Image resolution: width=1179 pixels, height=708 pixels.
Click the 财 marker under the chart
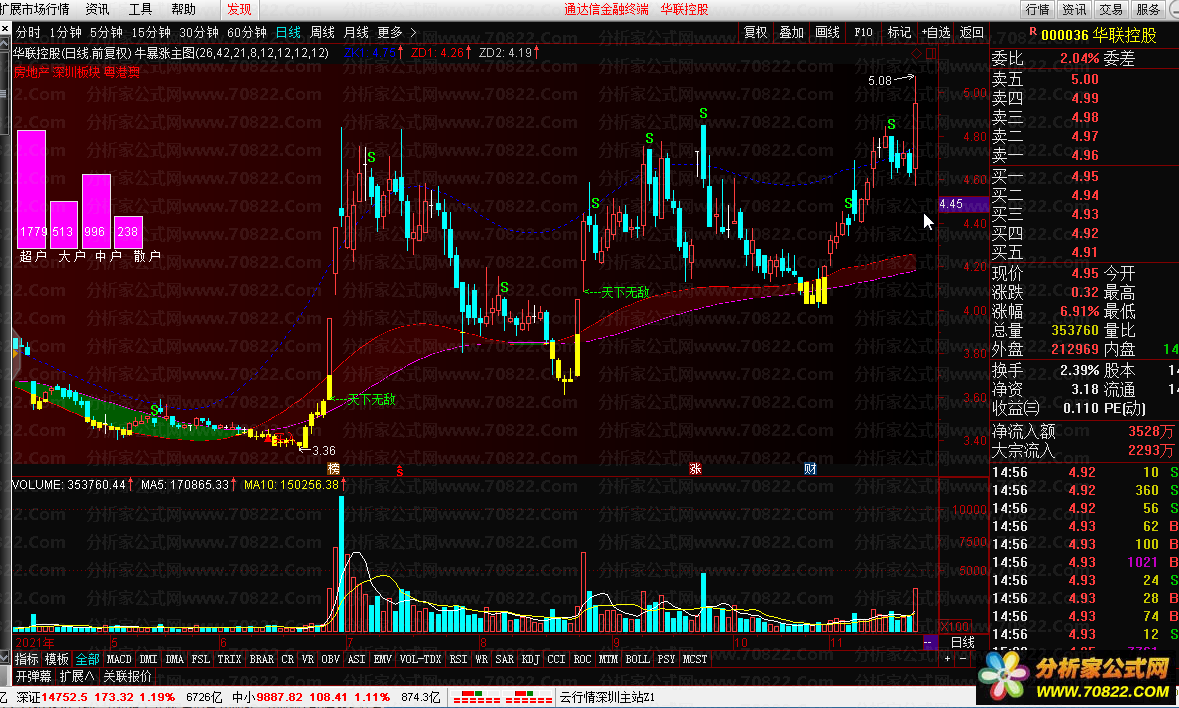point(810,469)
